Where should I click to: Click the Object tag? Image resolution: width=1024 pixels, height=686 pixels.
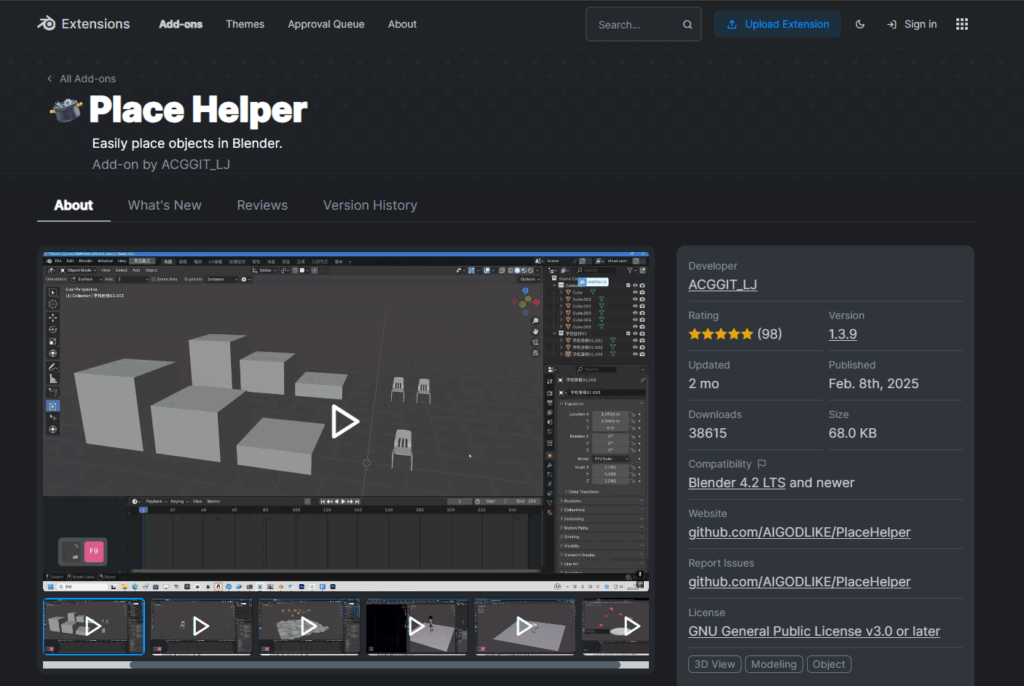coord(829,664)
